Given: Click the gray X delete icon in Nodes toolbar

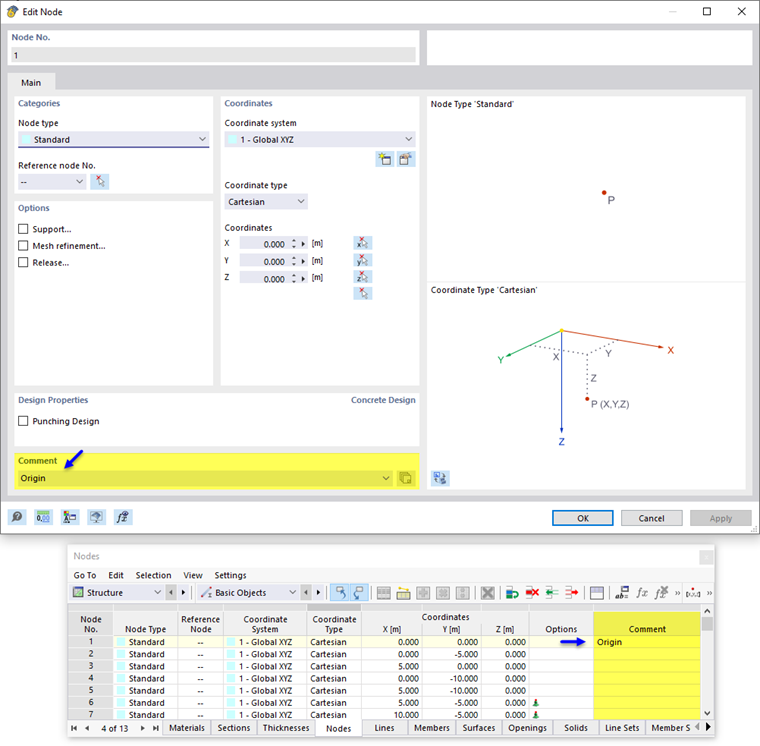Looking at the screenshot, I should (488, 593).
